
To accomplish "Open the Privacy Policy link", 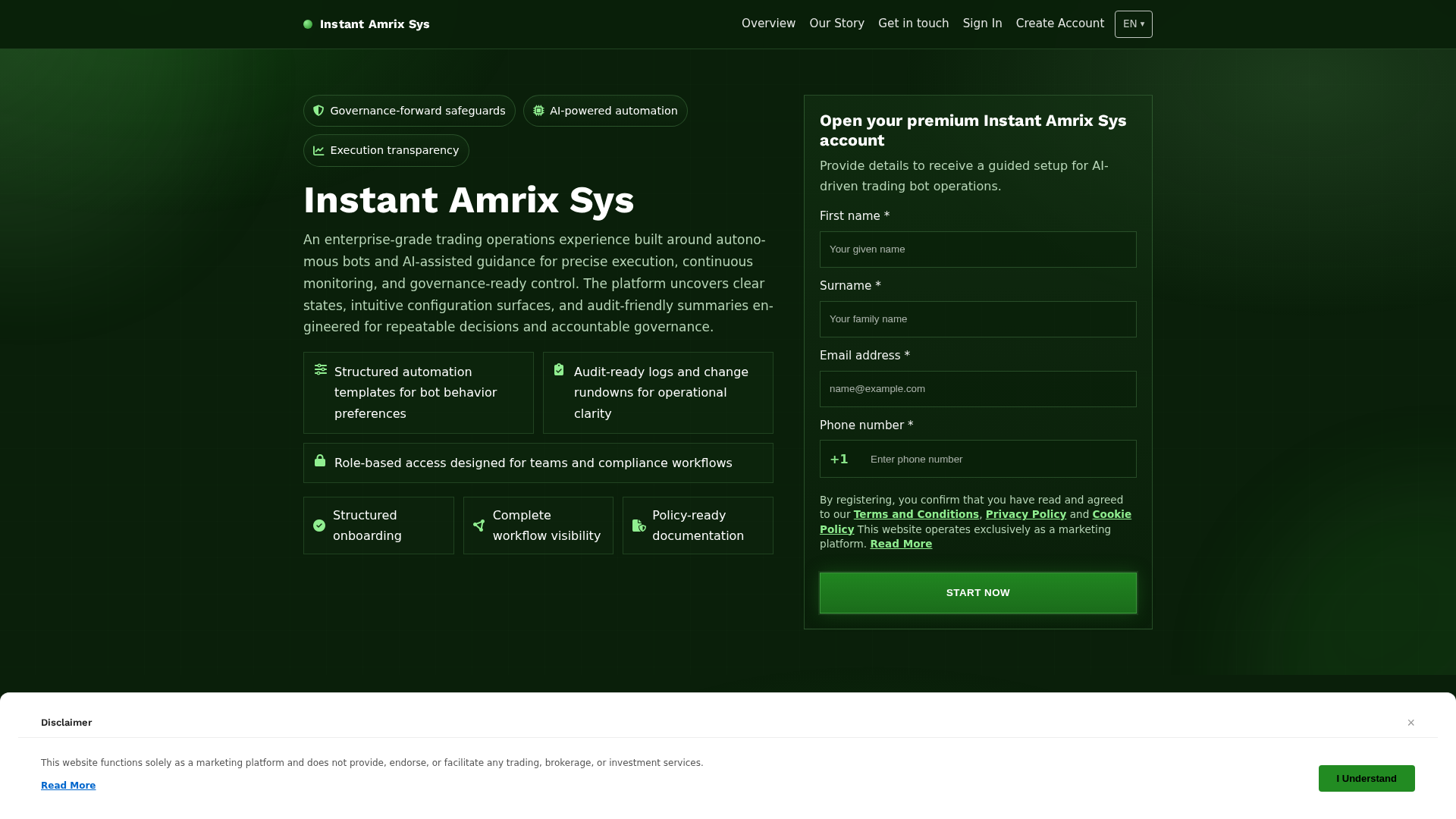I will pyautogui.click(x=1026, y=514).
